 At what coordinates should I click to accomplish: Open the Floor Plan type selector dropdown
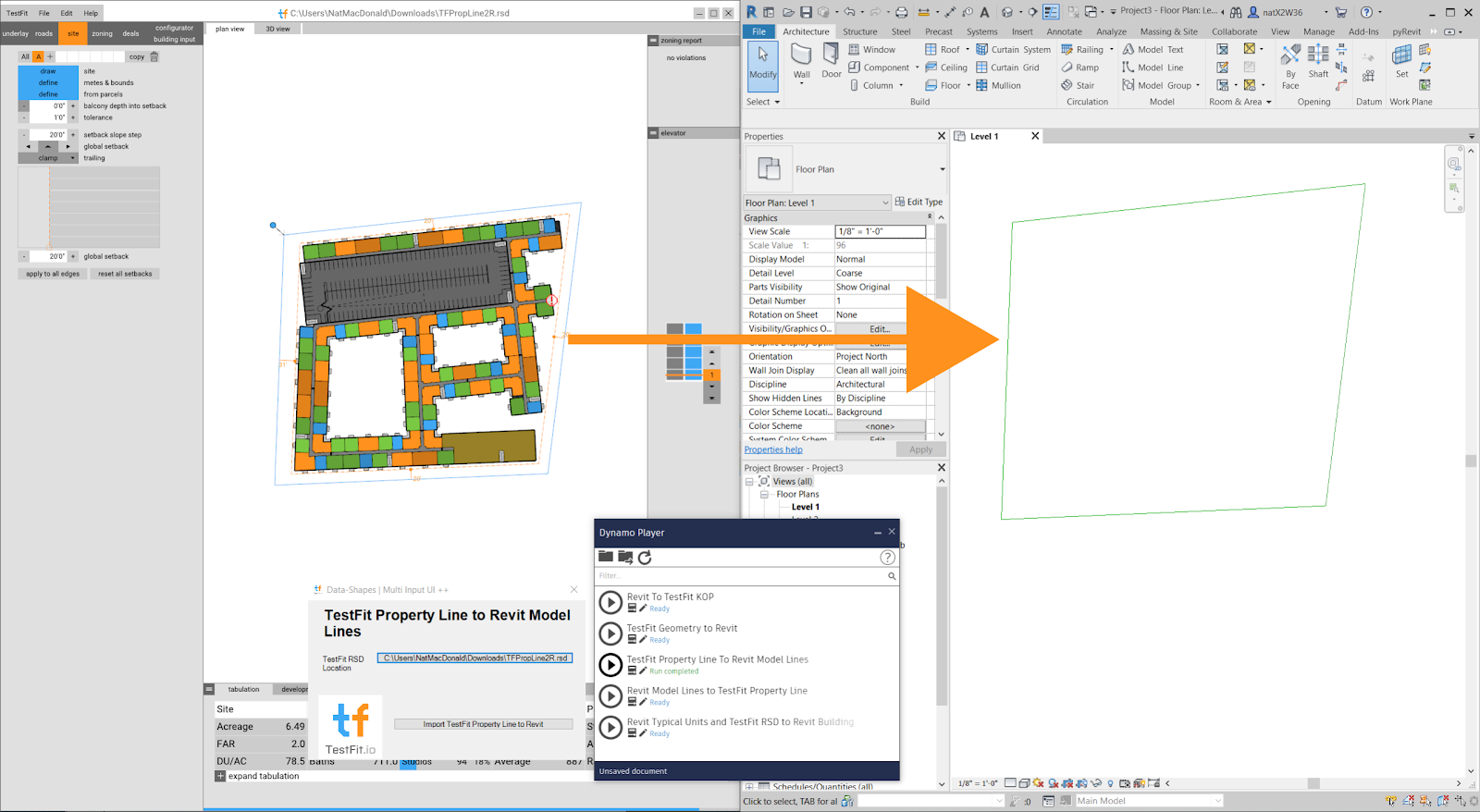point(943,169)
